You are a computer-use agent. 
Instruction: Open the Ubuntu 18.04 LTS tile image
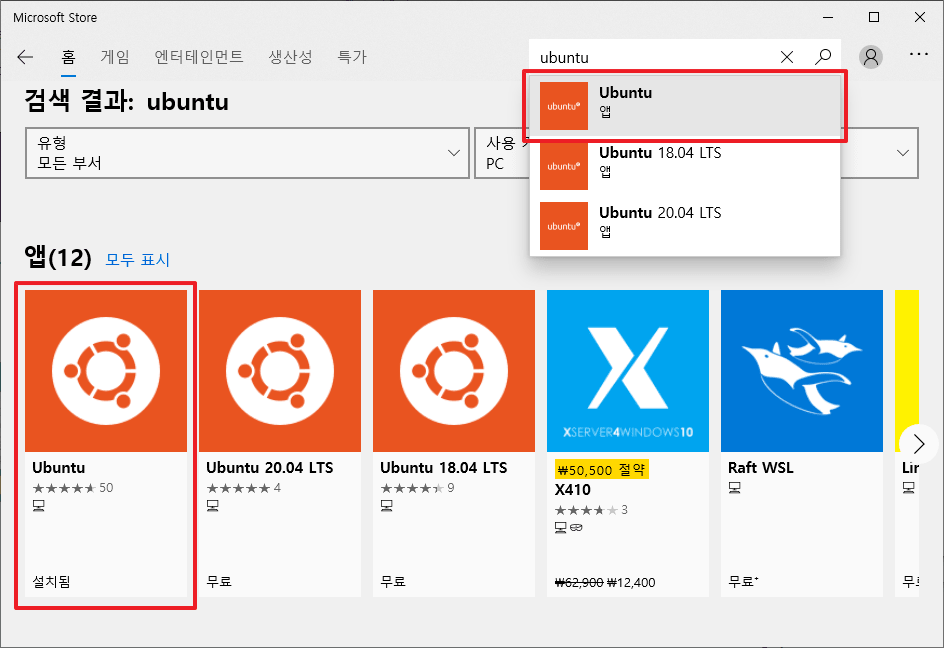454,371
